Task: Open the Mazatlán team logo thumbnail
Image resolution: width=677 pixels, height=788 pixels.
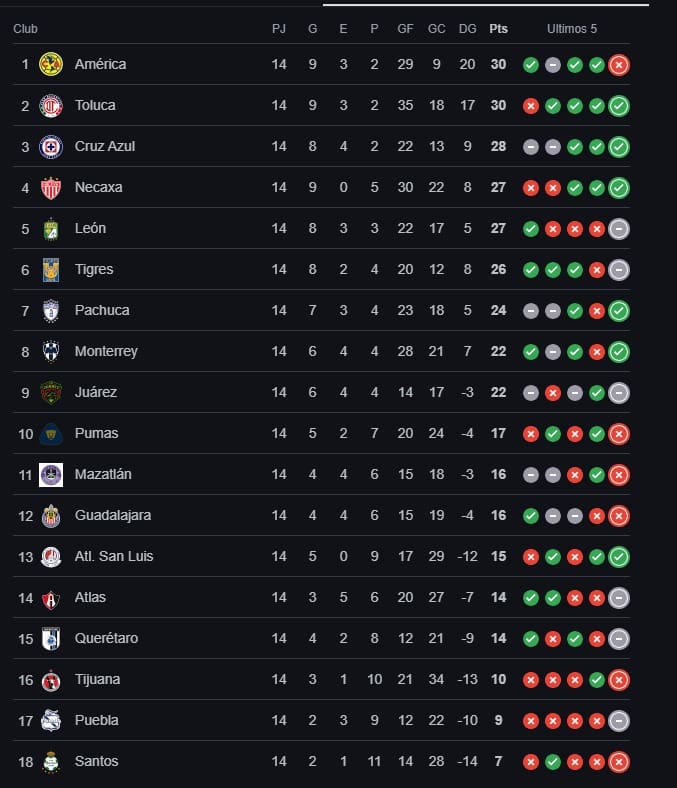Action: tap(51, 475)
